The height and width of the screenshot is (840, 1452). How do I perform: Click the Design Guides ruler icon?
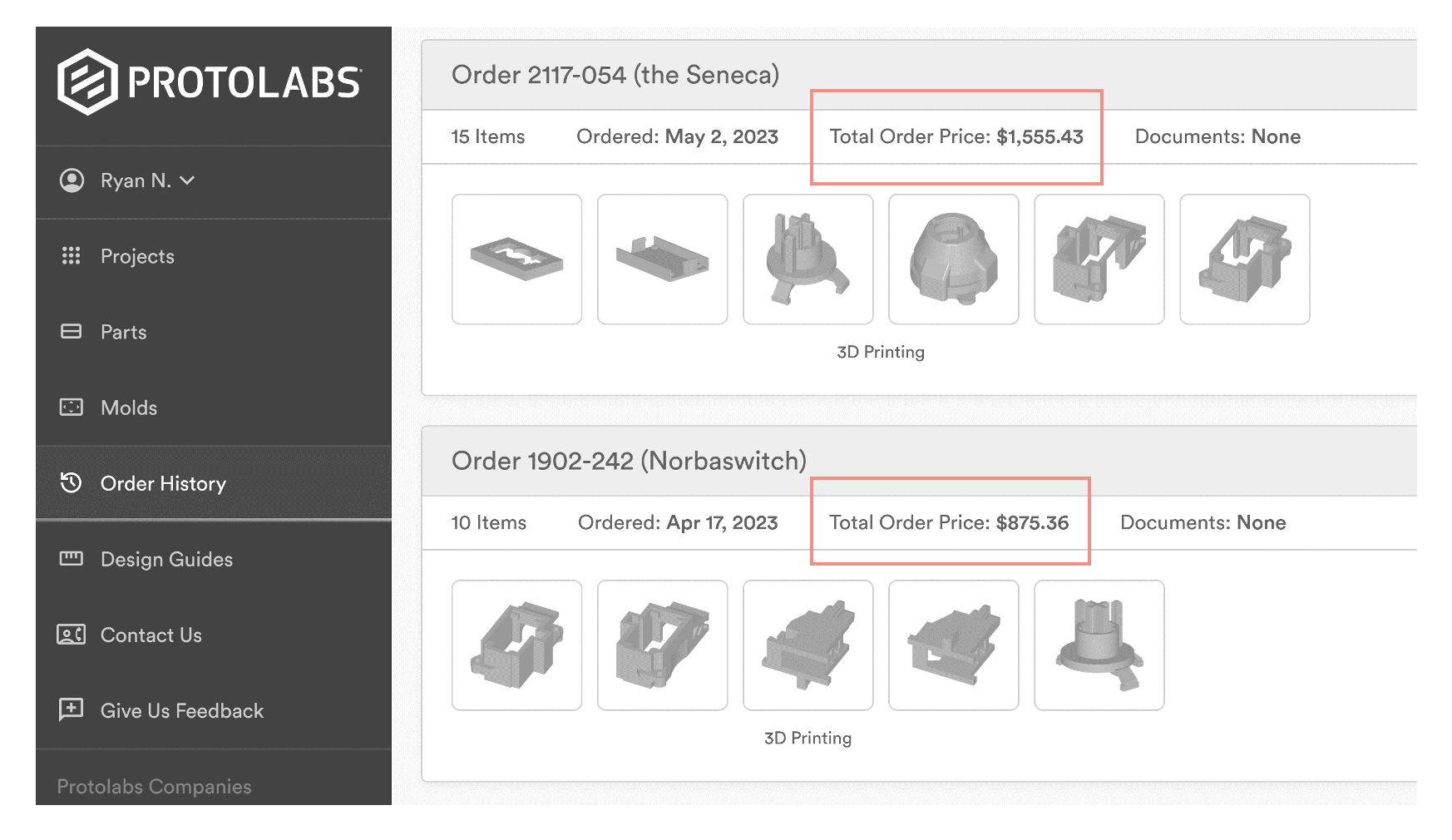[72, 558]
